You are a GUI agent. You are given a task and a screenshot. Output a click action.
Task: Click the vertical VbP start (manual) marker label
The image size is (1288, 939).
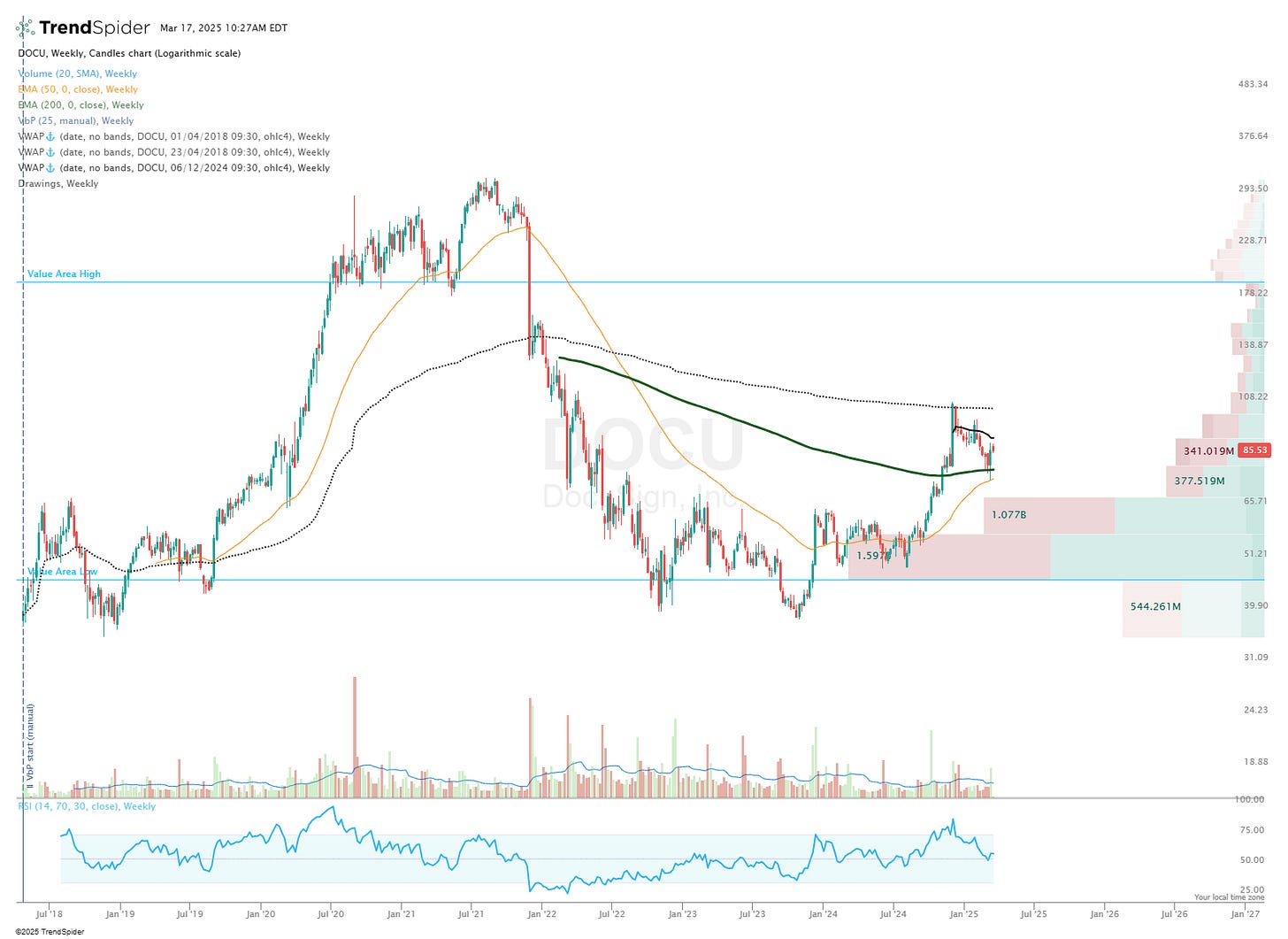30,746
